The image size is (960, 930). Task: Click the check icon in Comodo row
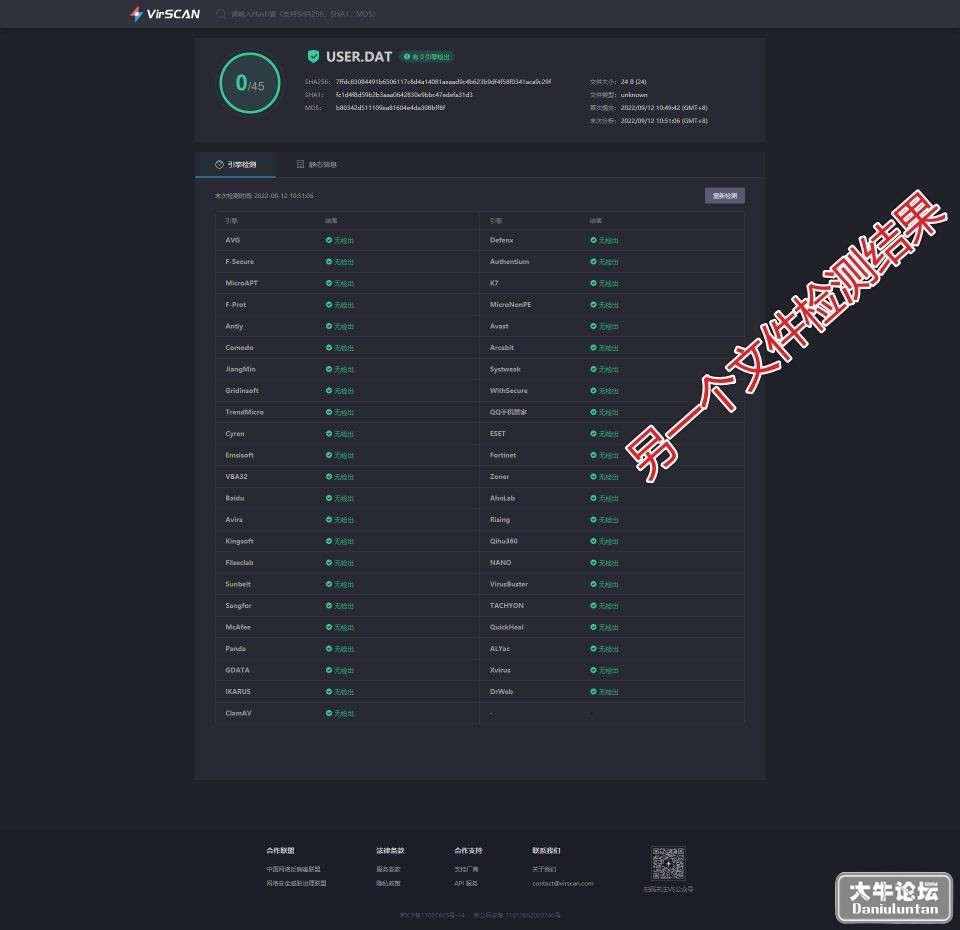(329, 348)
